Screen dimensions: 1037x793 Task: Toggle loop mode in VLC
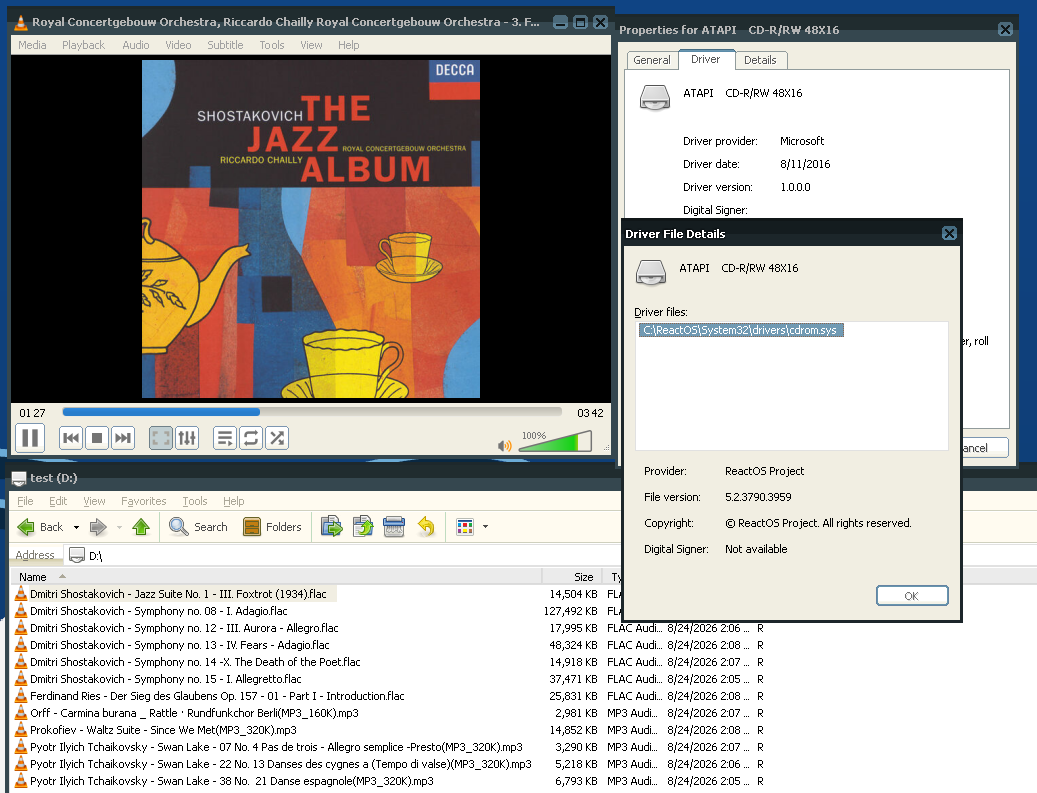tap(251, 438)
